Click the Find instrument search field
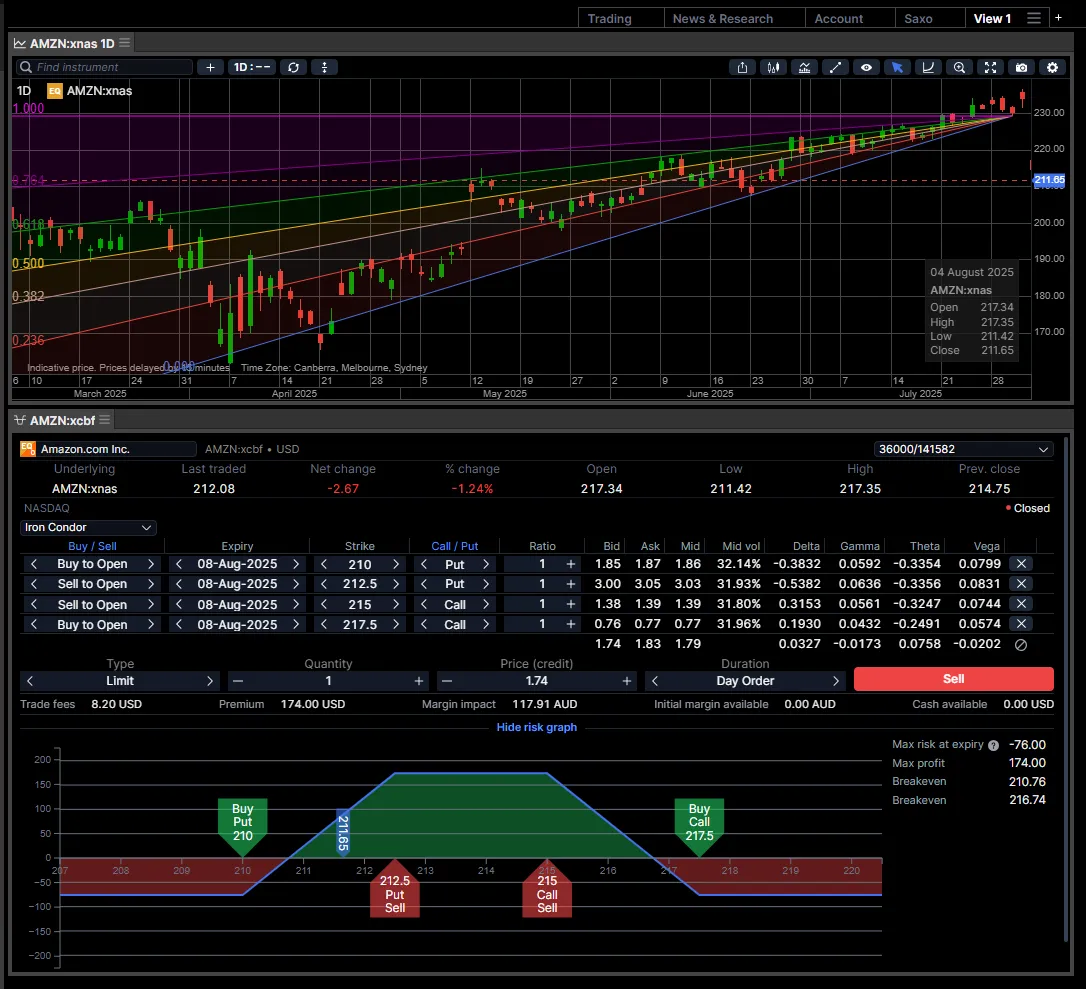 pos(104,67)
